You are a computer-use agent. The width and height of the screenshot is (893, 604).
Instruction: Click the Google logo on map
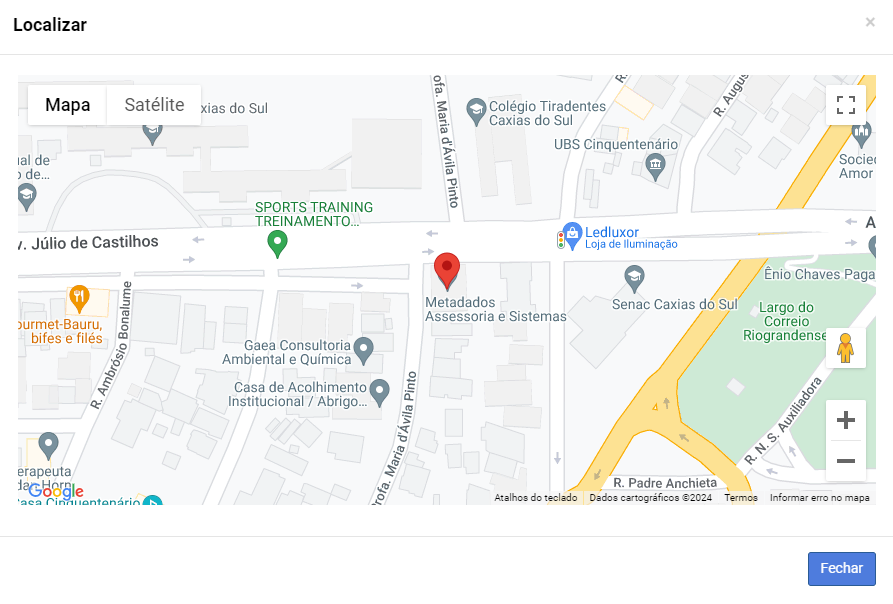point(56,491)
